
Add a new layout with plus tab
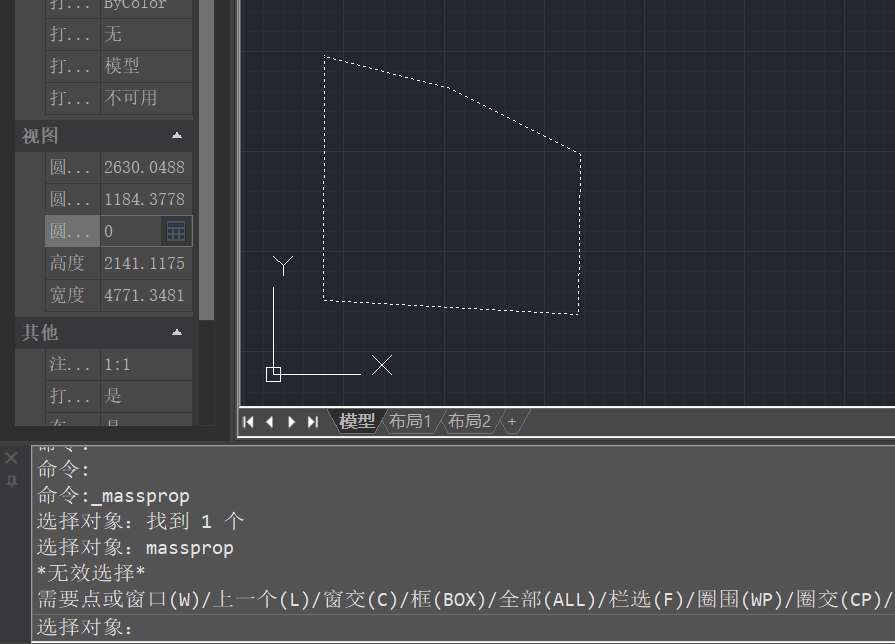512,422
